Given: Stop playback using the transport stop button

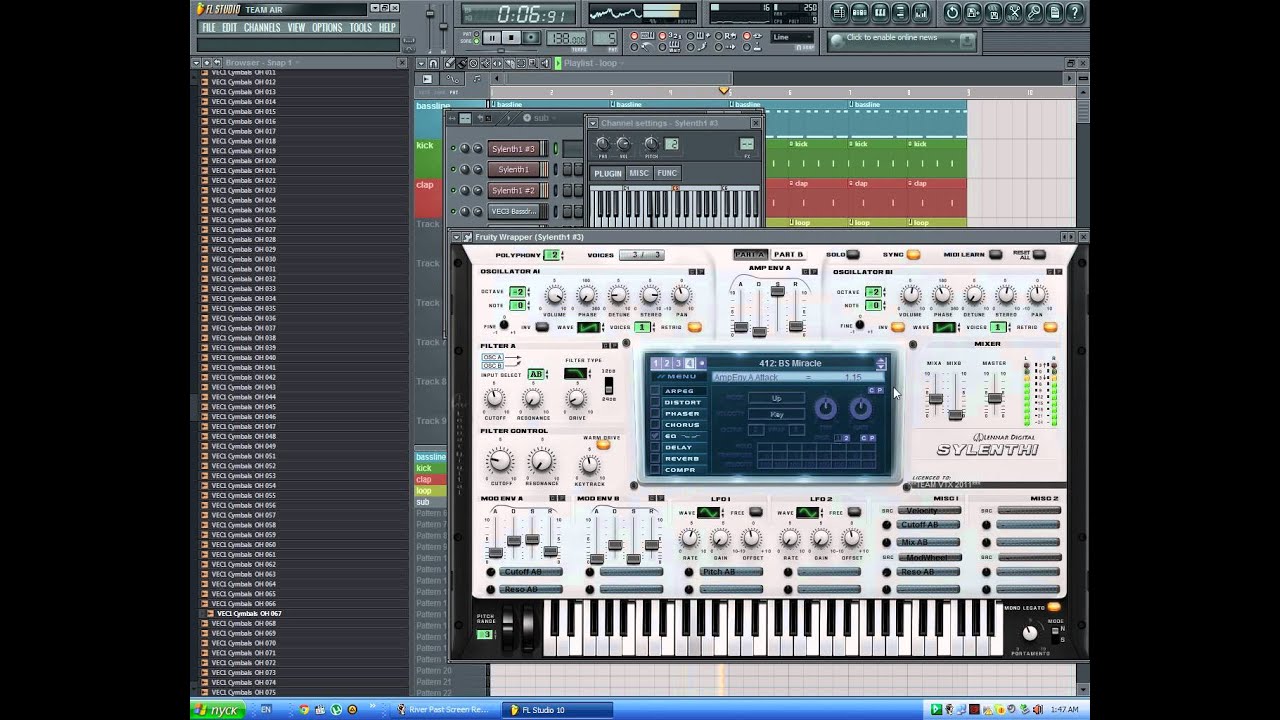Looking at the screenshot, I should pos(511,38).
